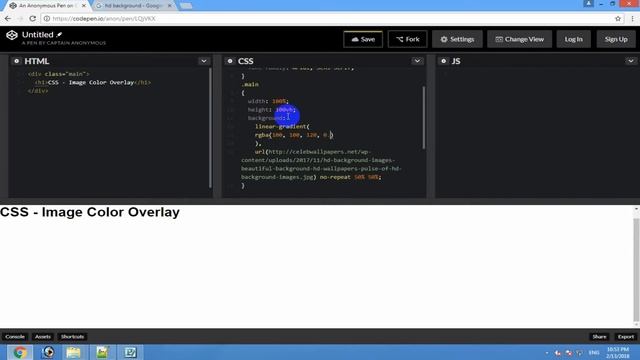This screenshot has width=640, height=360.
Task: Click the CodePen logo icon
Action: (x=12, y=36)
